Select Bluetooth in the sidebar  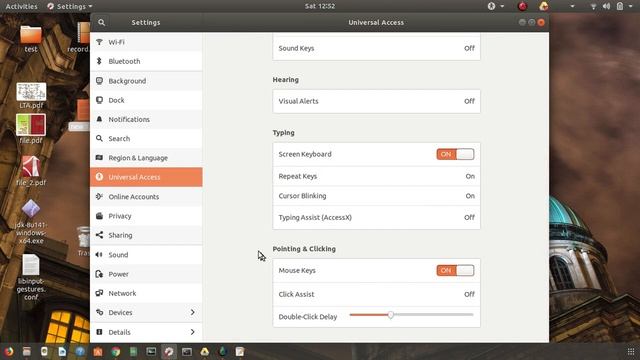click(146, 61)
